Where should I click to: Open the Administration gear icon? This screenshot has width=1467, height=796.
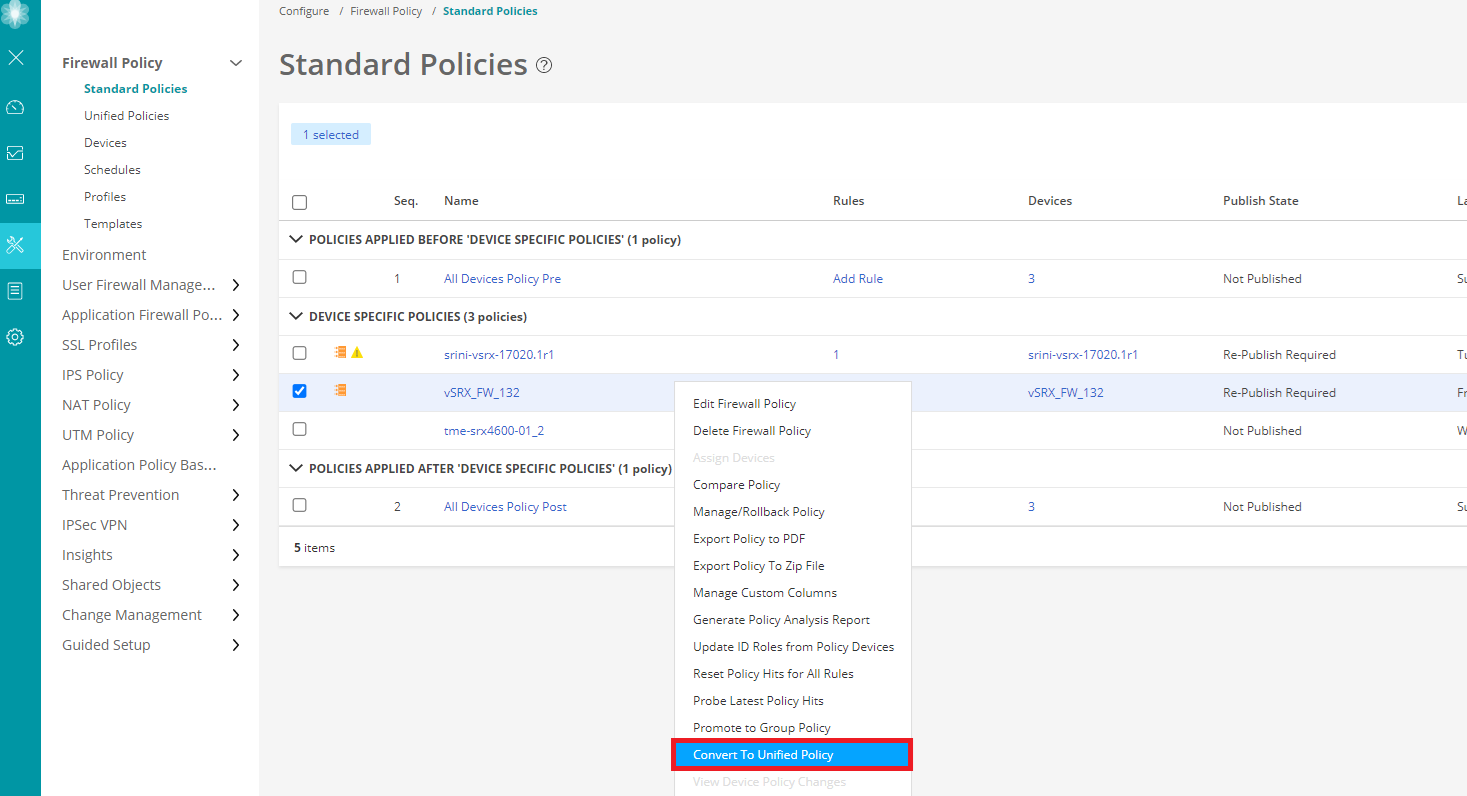15,337
